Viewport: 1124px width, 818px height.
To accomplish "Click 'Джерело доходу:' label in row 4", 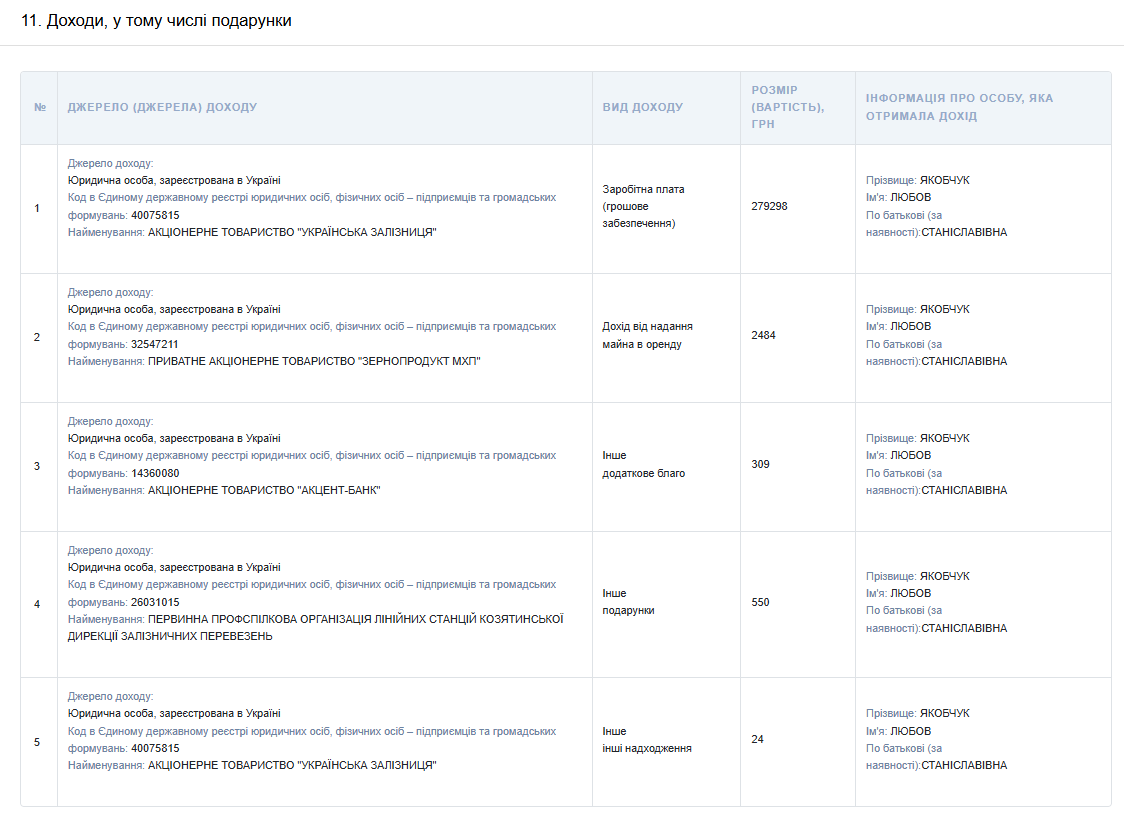I will pyautogui.click(x=110, y=551).
